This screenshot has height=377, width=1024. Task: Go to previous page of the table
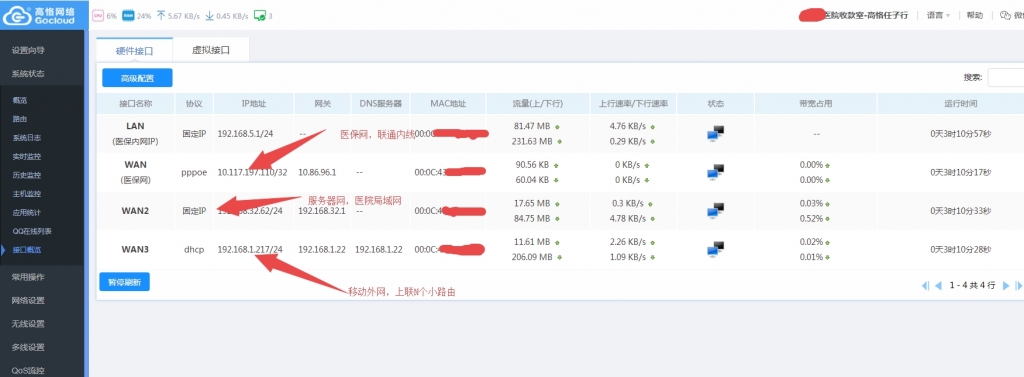tap(938, 286)
